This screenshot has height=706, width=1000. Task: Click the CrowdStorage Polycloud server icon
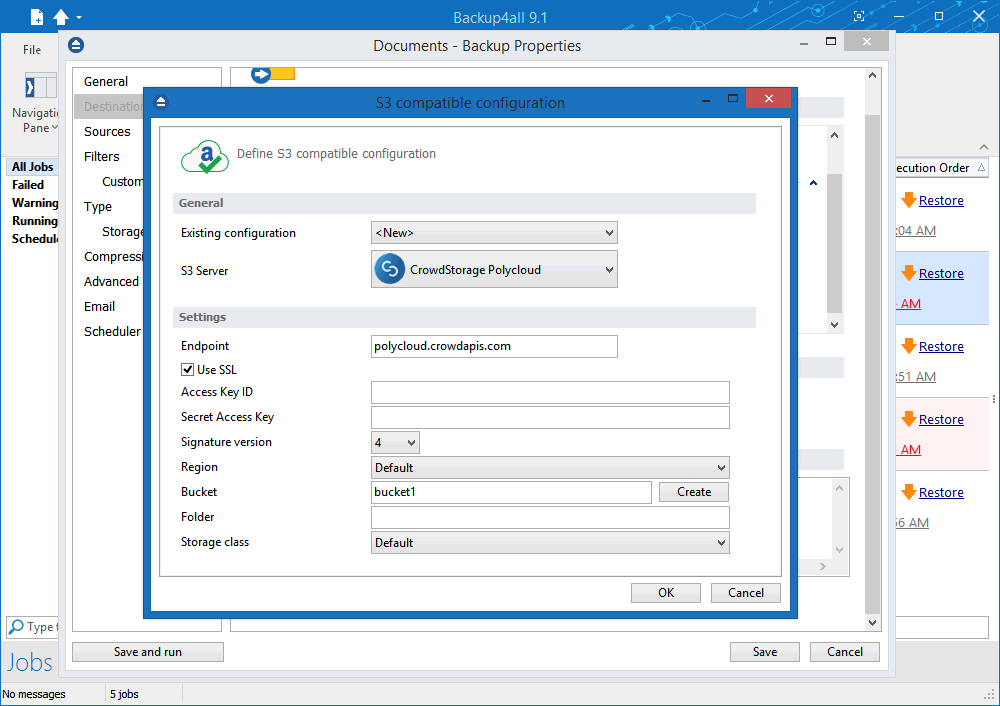click(x=390, y=269)
